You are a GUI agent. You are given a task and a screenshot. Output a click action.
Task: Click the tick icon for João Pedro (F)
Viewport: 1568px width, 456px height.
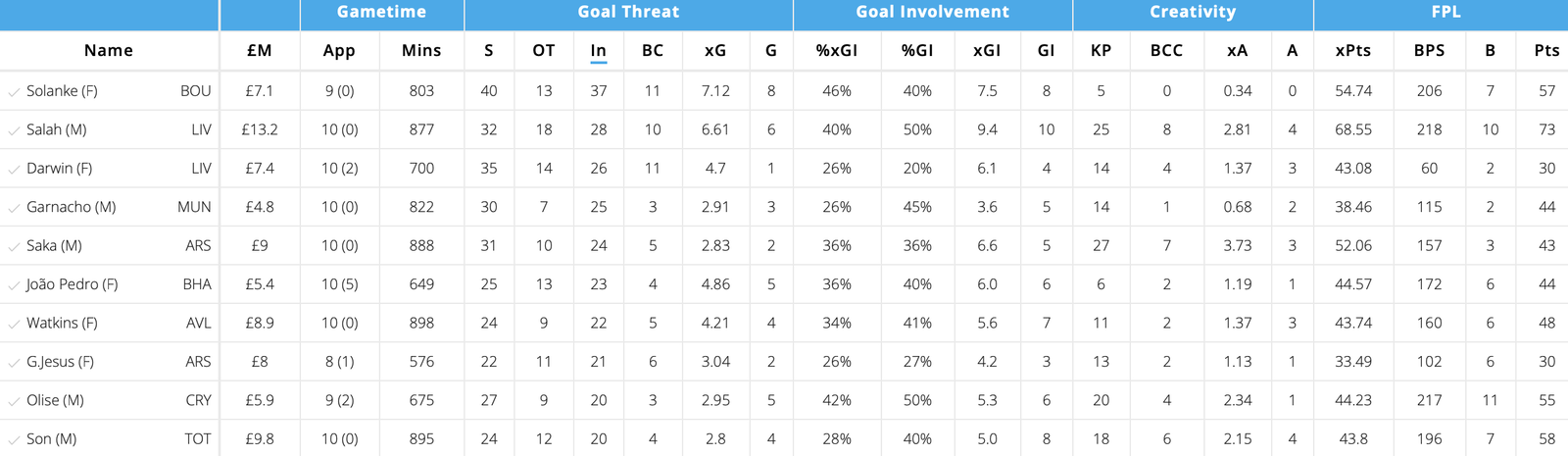(x=14, y=285)
